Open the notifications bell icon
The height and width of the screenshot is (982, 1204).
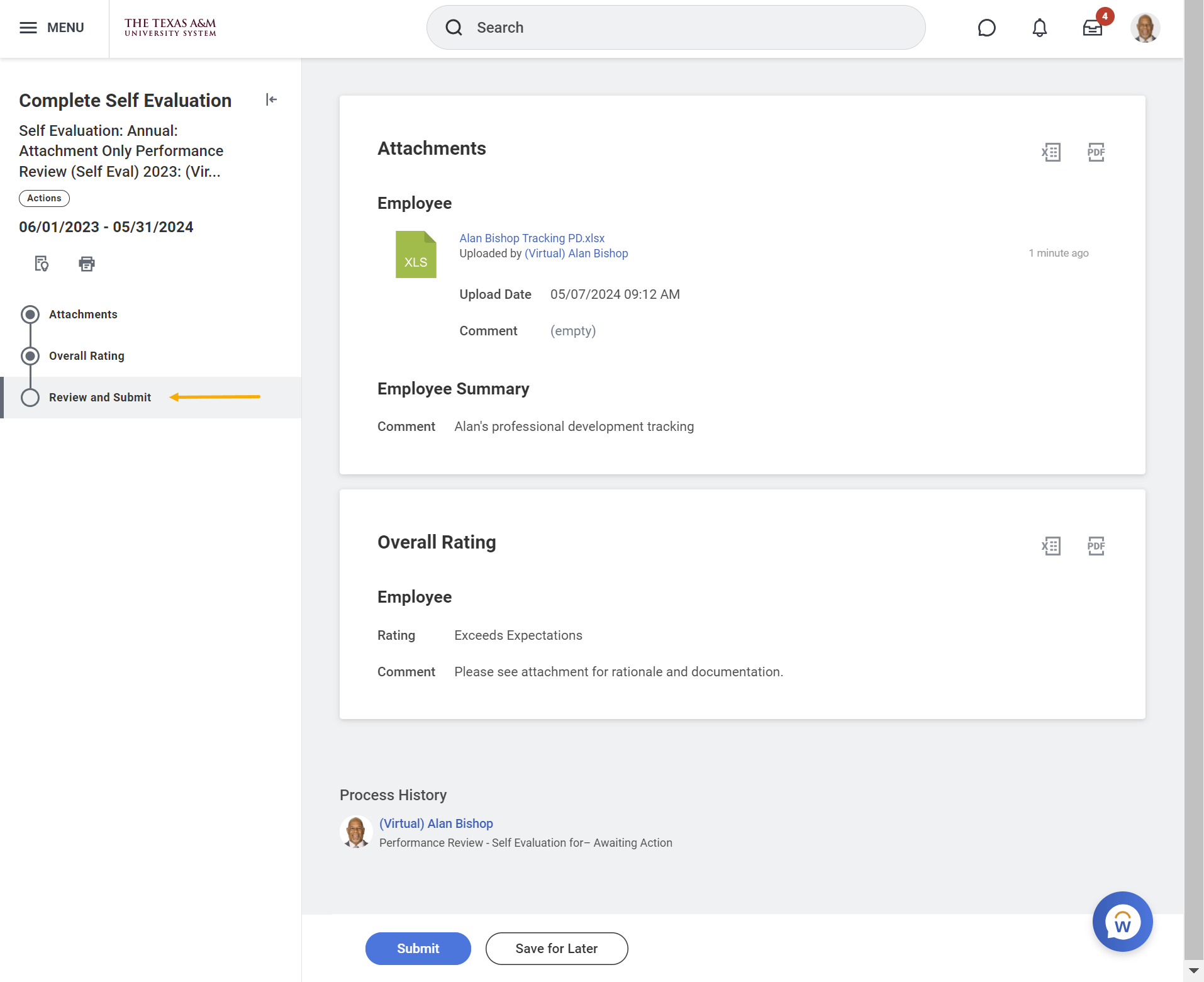point(1039,28)
